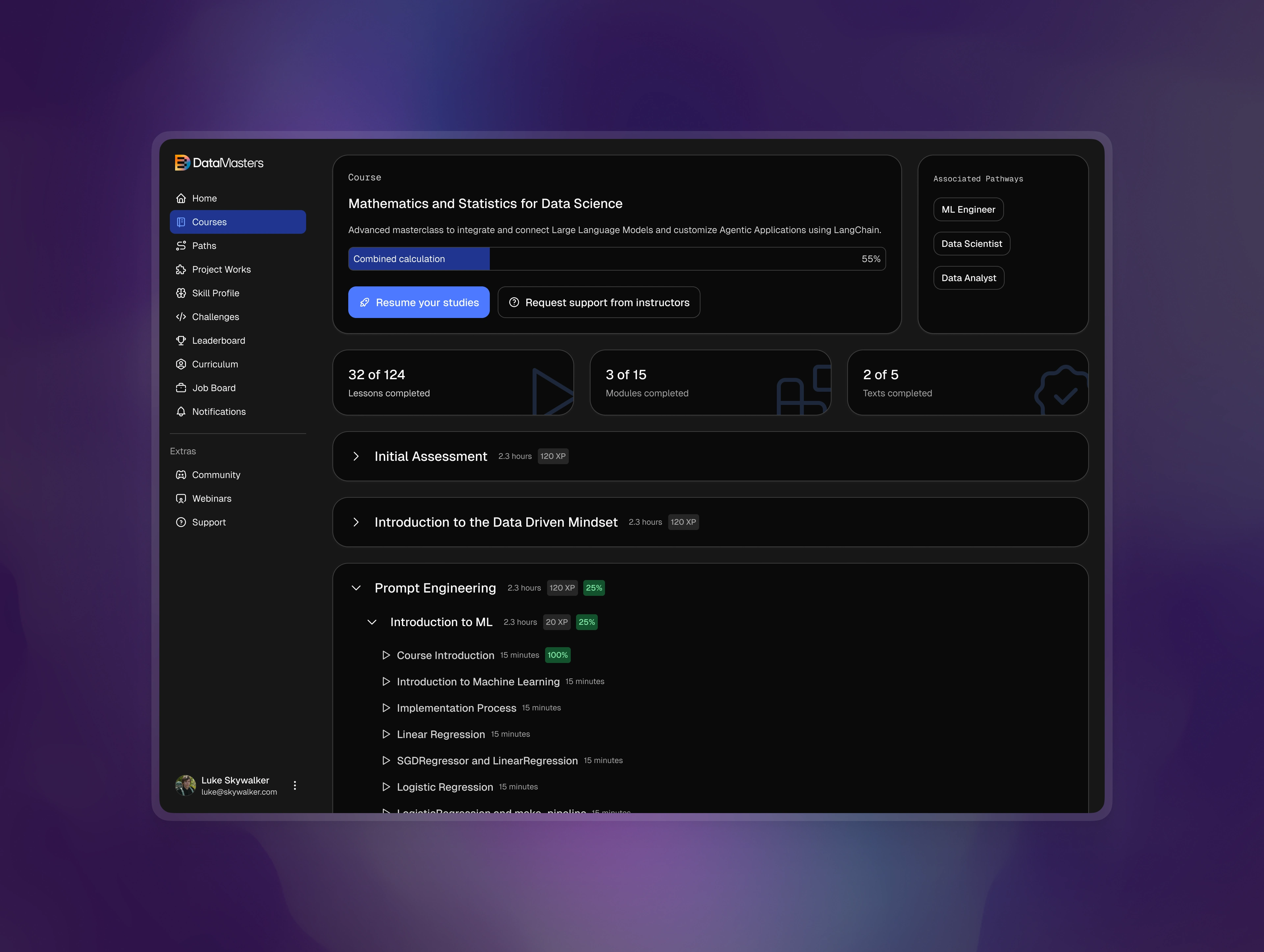Play the Linear Regression lesson

point(386,734)
